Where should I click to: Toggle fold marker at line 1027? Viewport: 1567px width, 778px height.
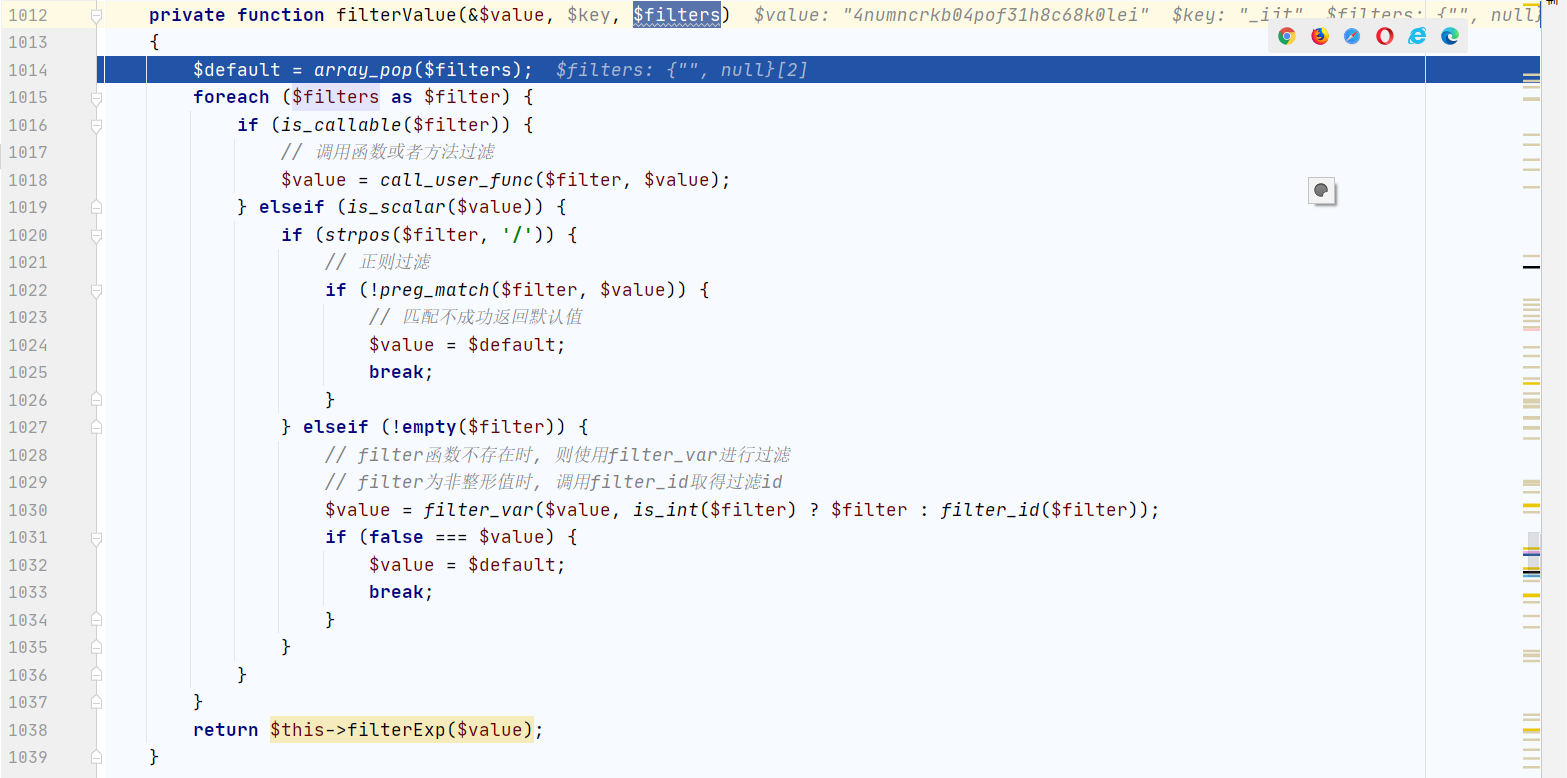(97, 427)
